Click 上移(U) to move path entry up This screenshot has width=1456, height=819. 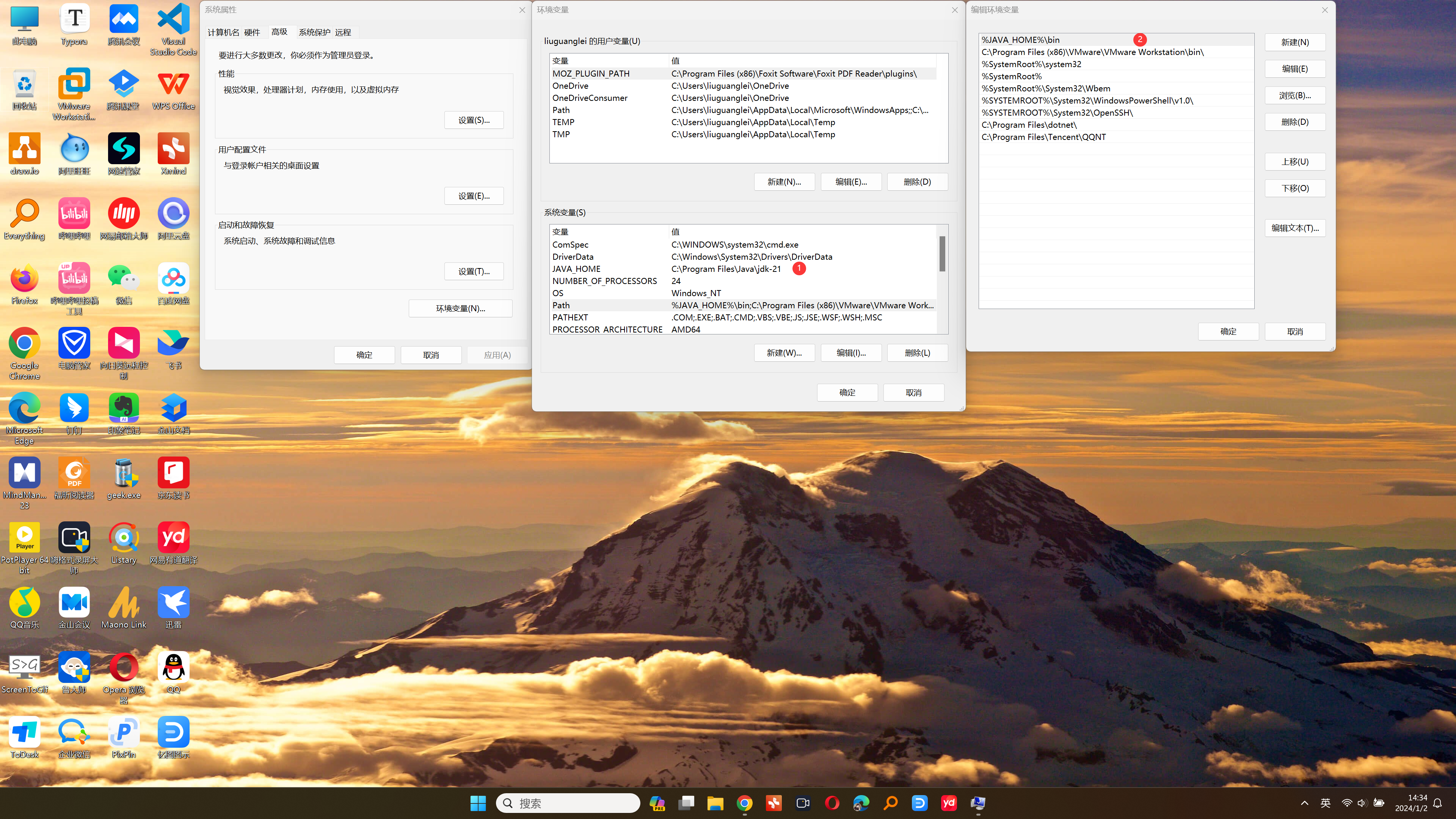click(x=1295, y=162)
